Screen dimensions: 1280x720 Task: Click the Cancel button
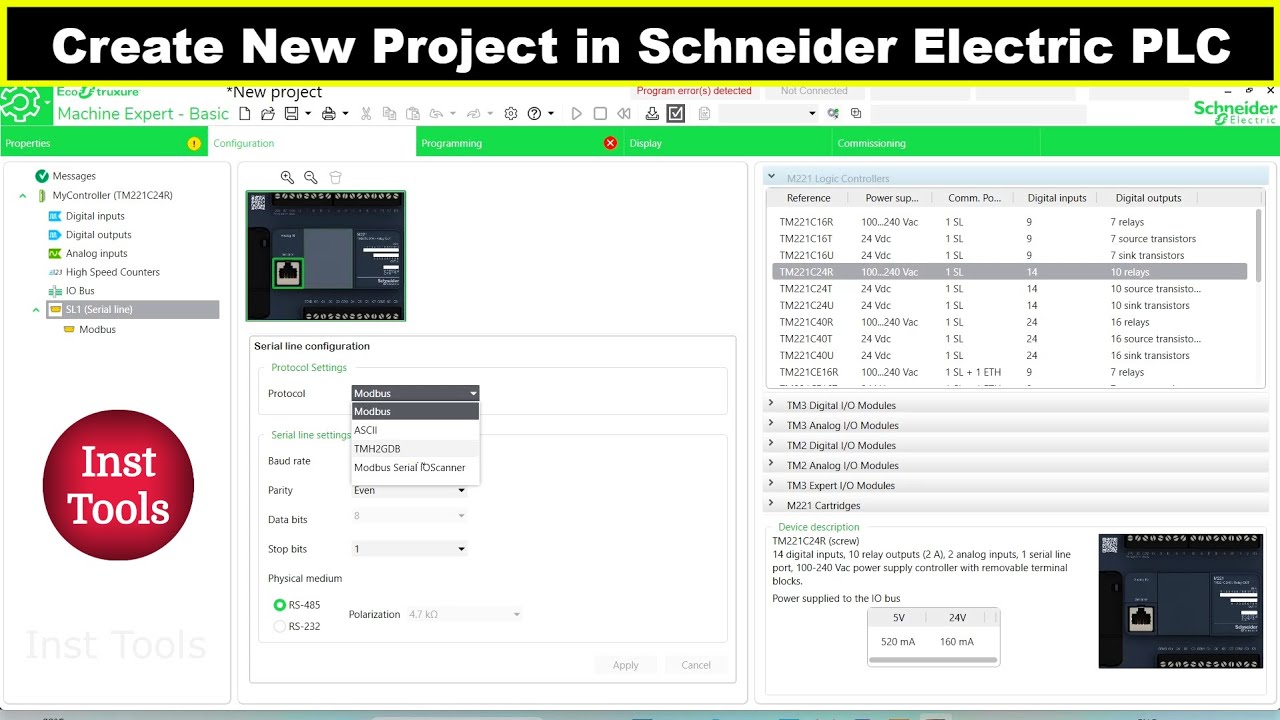tap(695, 664)
